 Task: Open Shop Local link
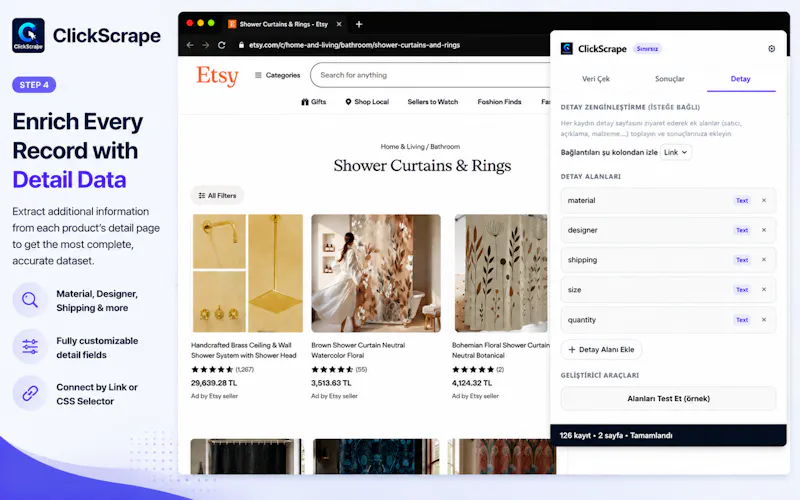point(367,102)
